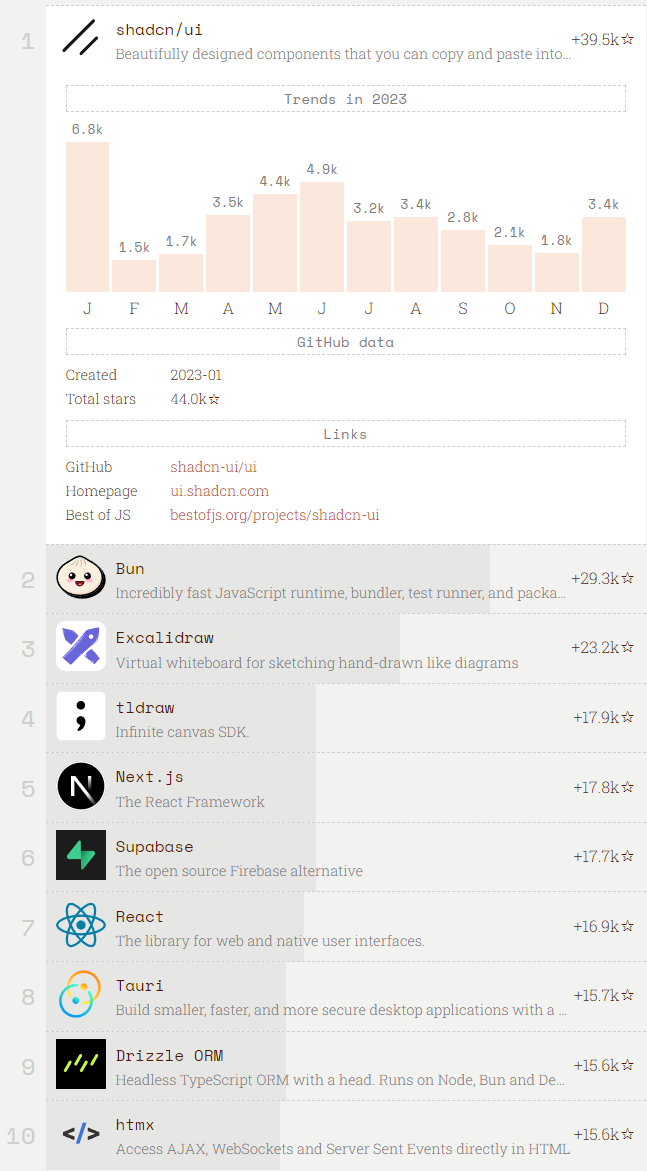Click the Supabase green bolt logo
The width and height of the screenshot is (647, 1171).
pos(81,856)
